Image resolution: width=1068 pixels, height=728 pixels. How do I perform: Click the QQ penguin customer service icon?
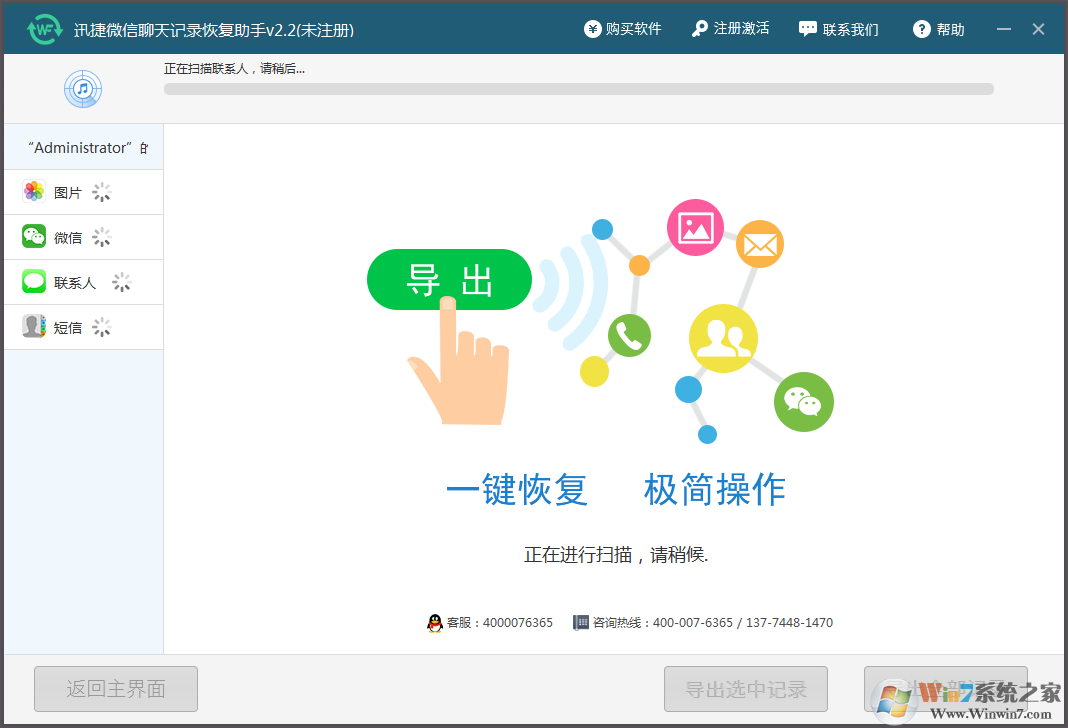[x=434, y=622]
